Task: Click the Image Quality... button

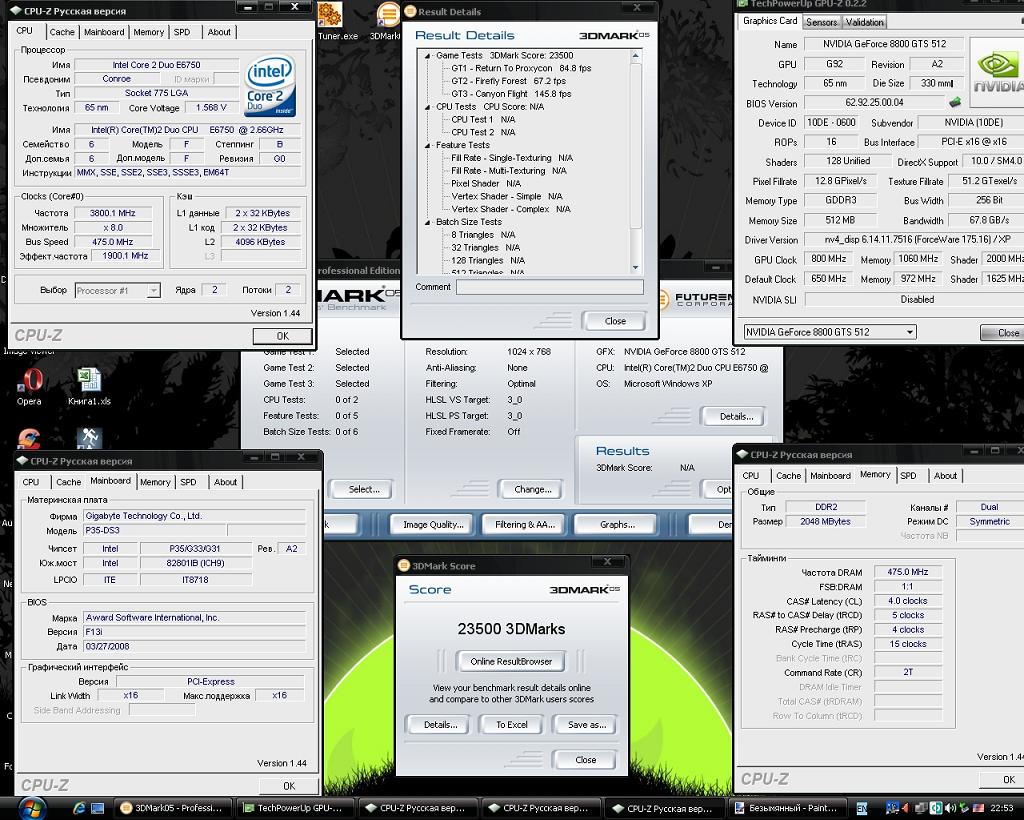Action: [x=433, y=525]
